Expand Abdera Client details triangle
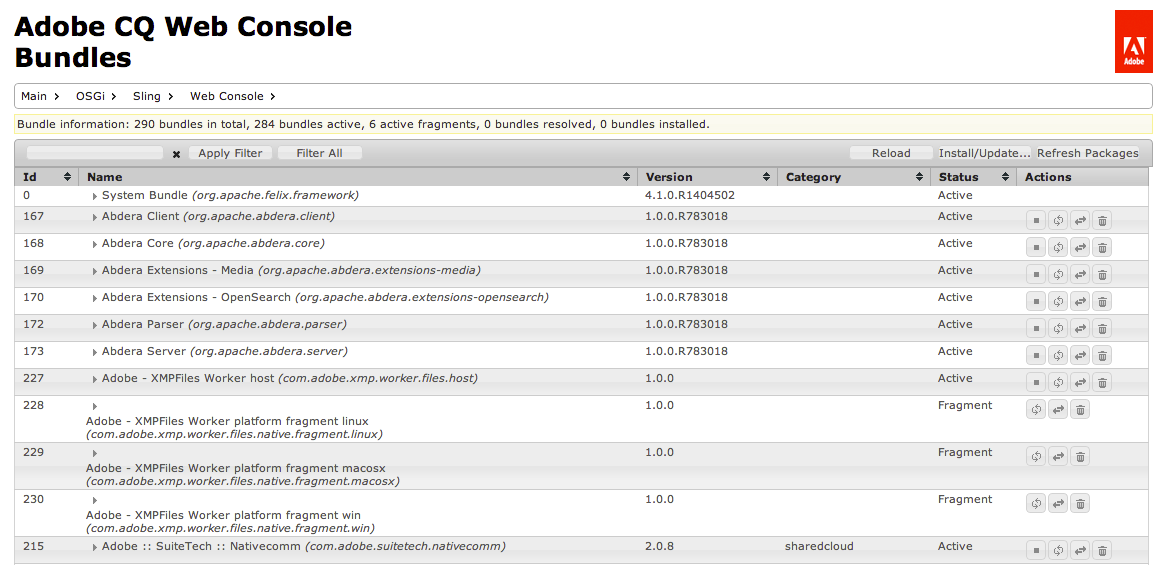The width and height of the screenshot is (1167, 565). pyautogui.click(x=95, y=217)
